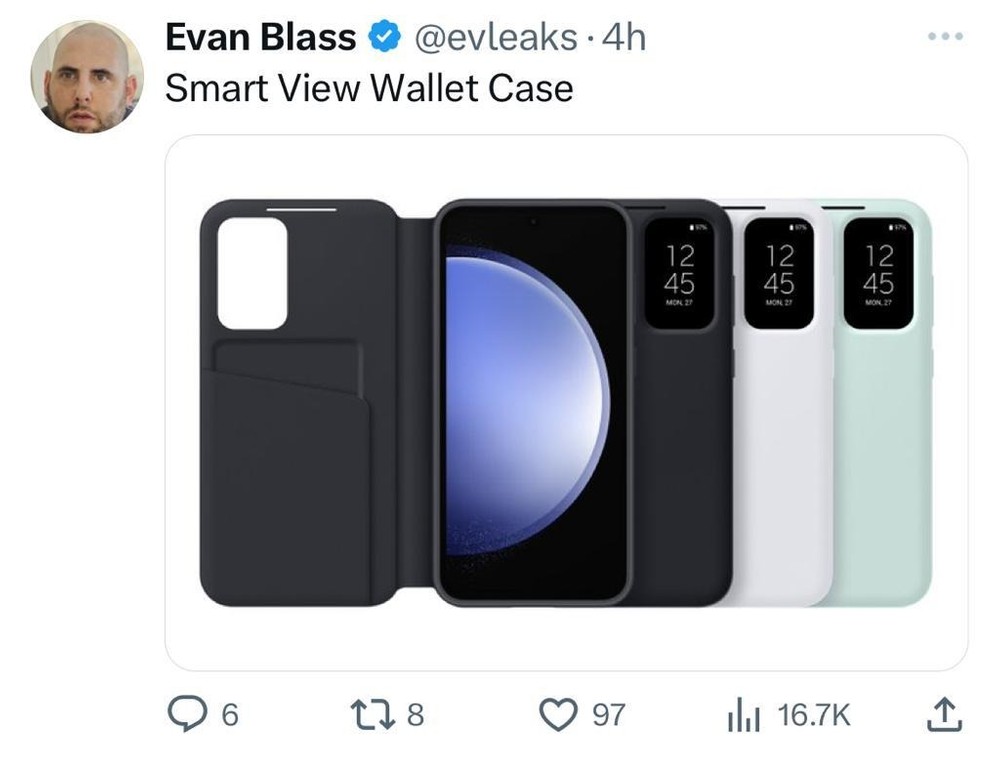Click the 16.7K views count
The width and height of the screenshot is (1000, 757).
[813, 714]
